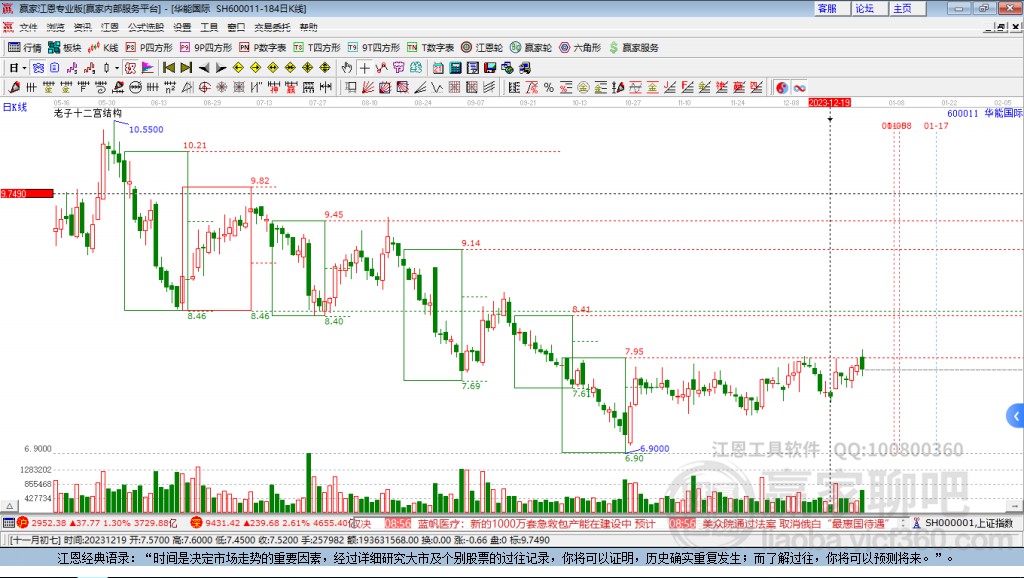
Task: Open the T四方形 tool
Action: tap(317, 48)
